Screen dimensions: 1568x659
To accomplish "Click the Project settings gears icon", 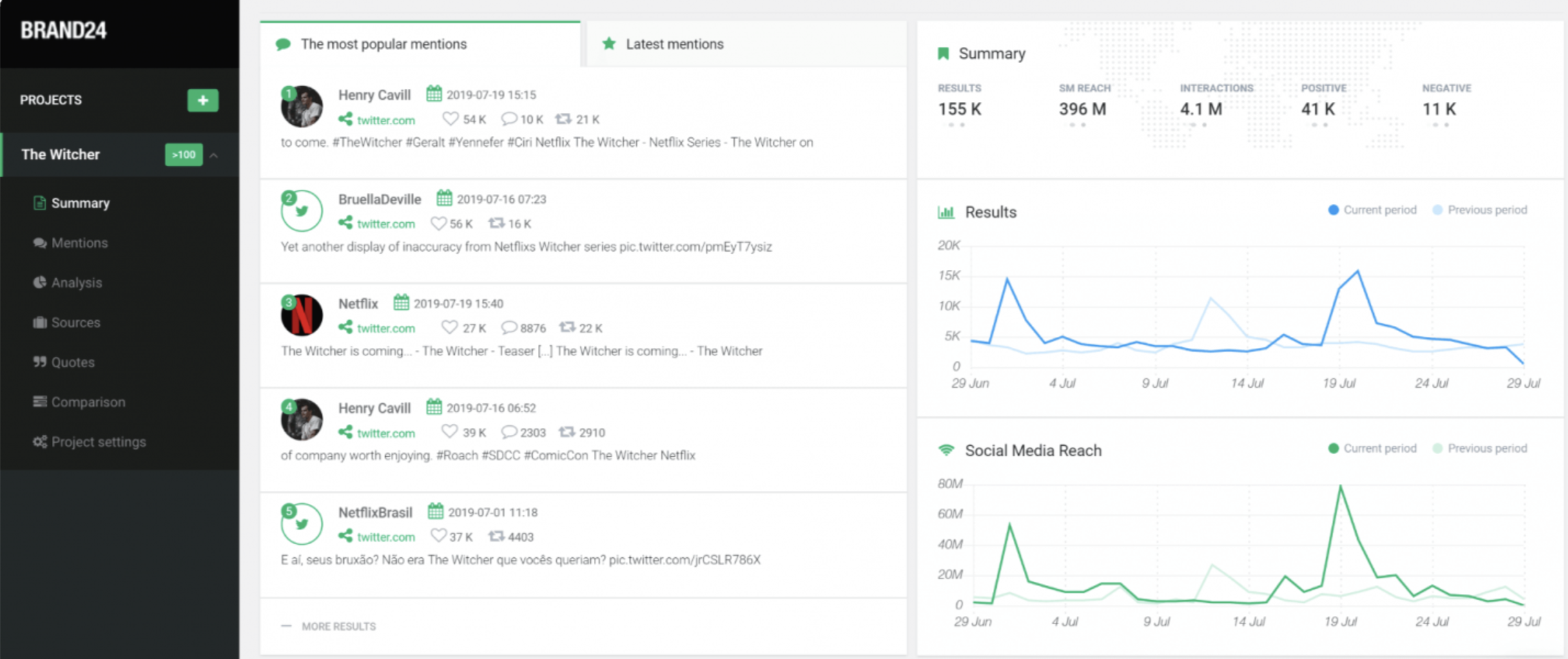I will [x=40, y=442].
